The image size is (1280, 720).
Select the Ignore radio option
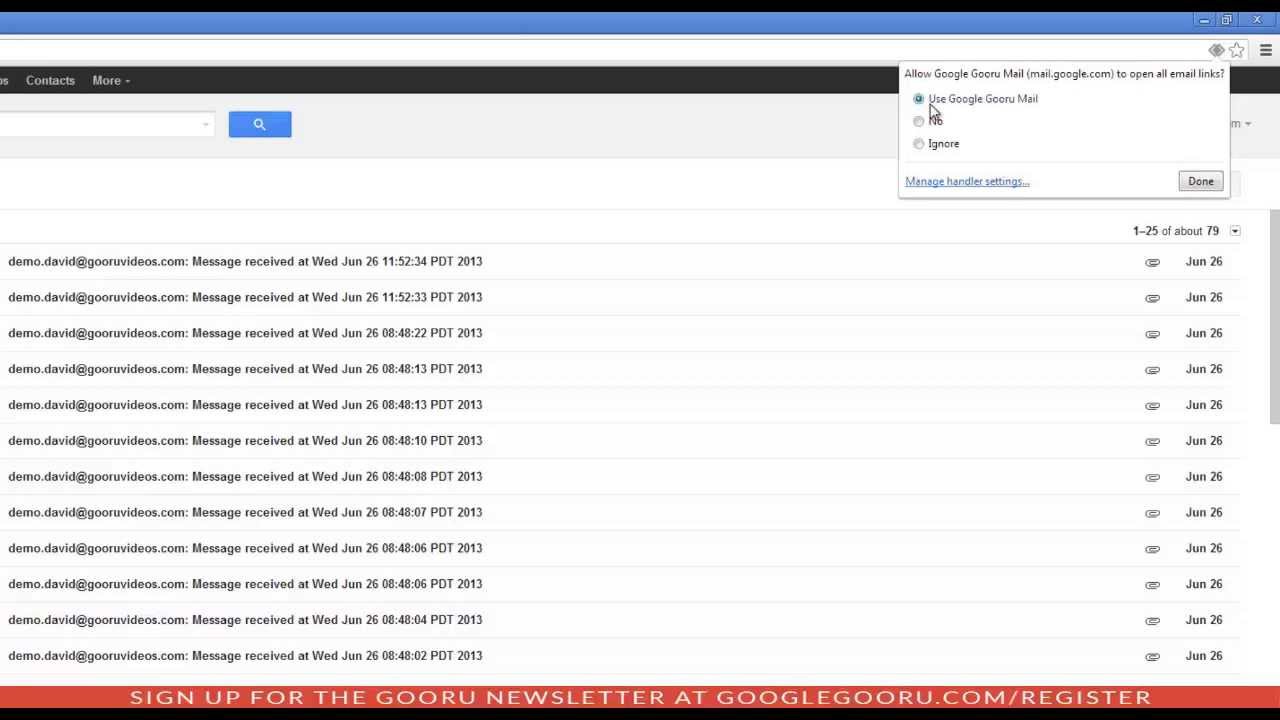[918, 144]
